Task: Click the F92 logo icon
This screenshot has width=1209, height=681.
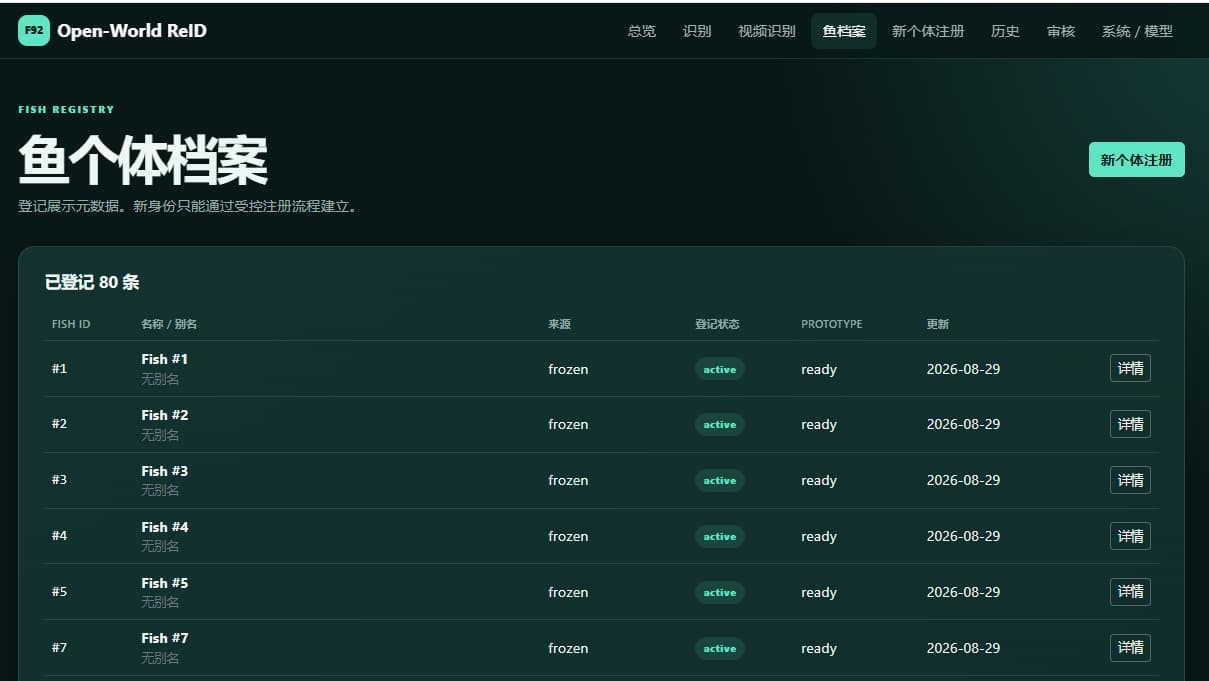Action: [34, 31]
